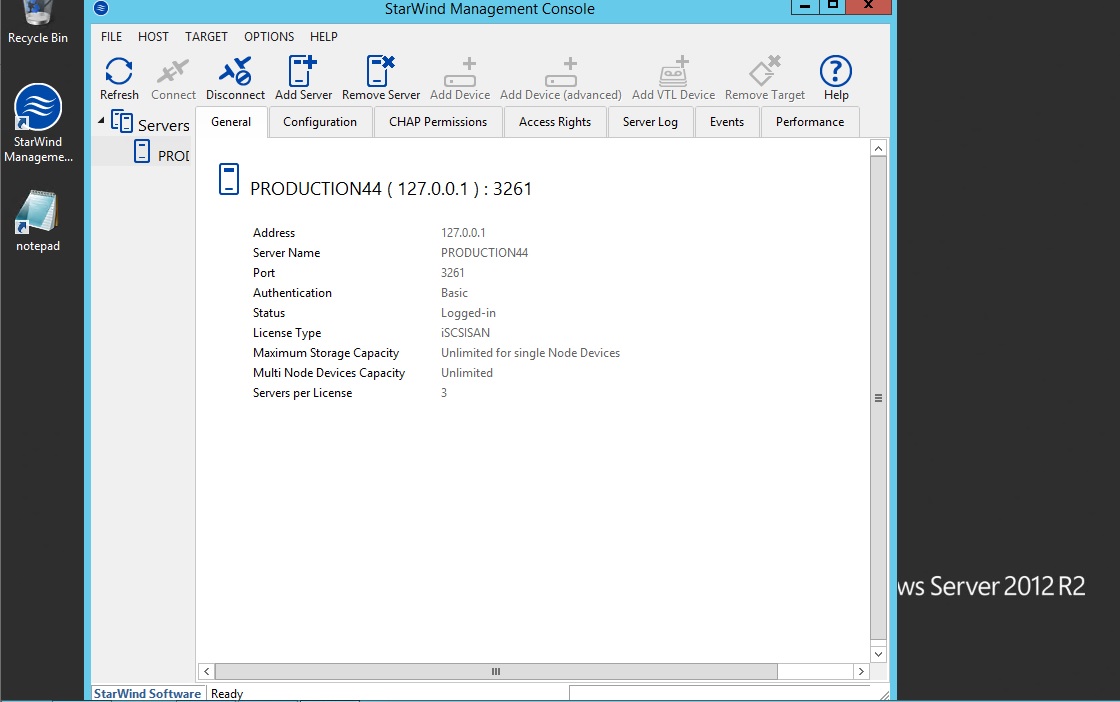Switch to the General tab
The image size is (1120, 702).
pyautogui.click(x=231, y=122)
